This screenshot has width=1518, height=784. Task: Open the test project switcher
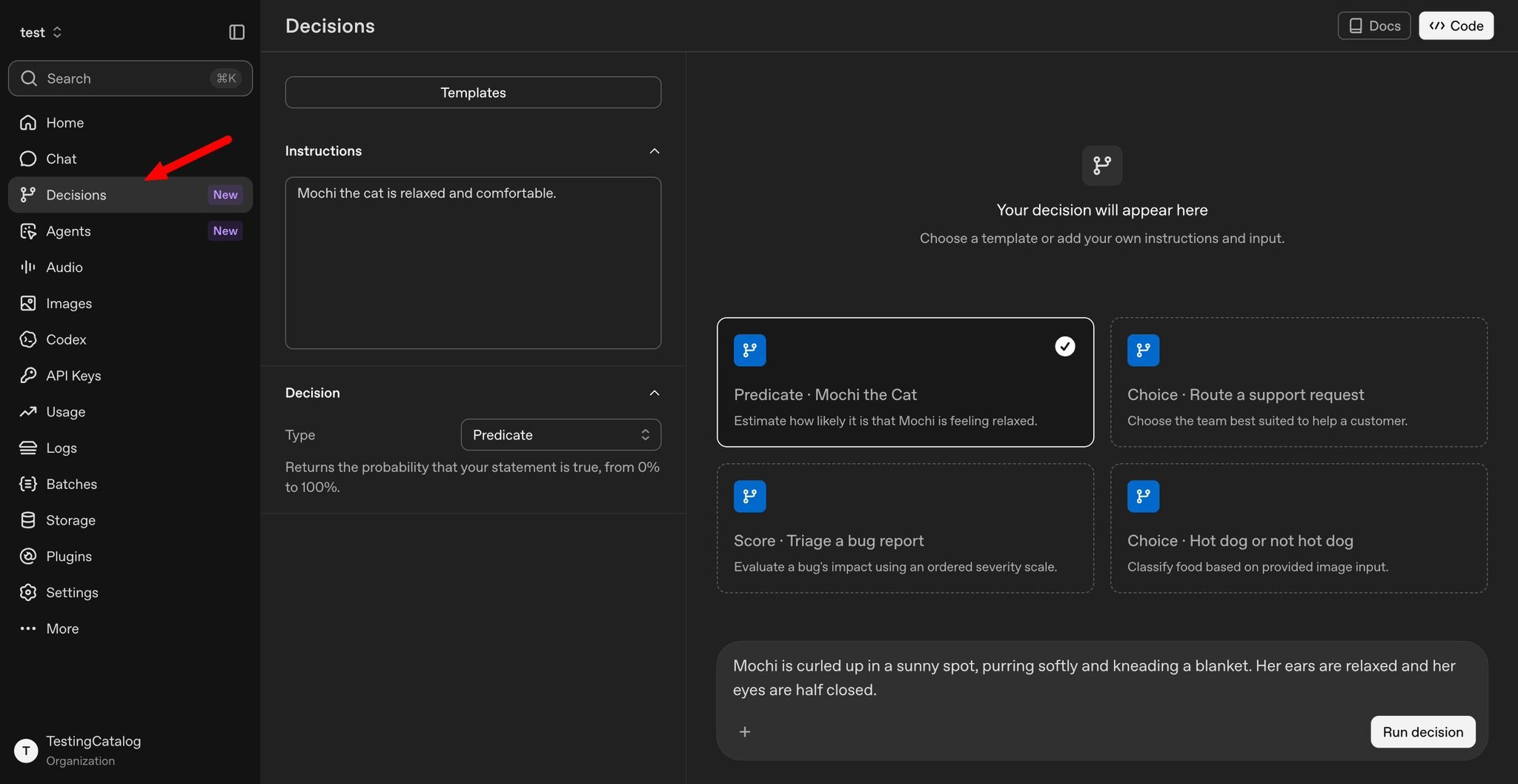pyautogui.click(x=41, y=32)
